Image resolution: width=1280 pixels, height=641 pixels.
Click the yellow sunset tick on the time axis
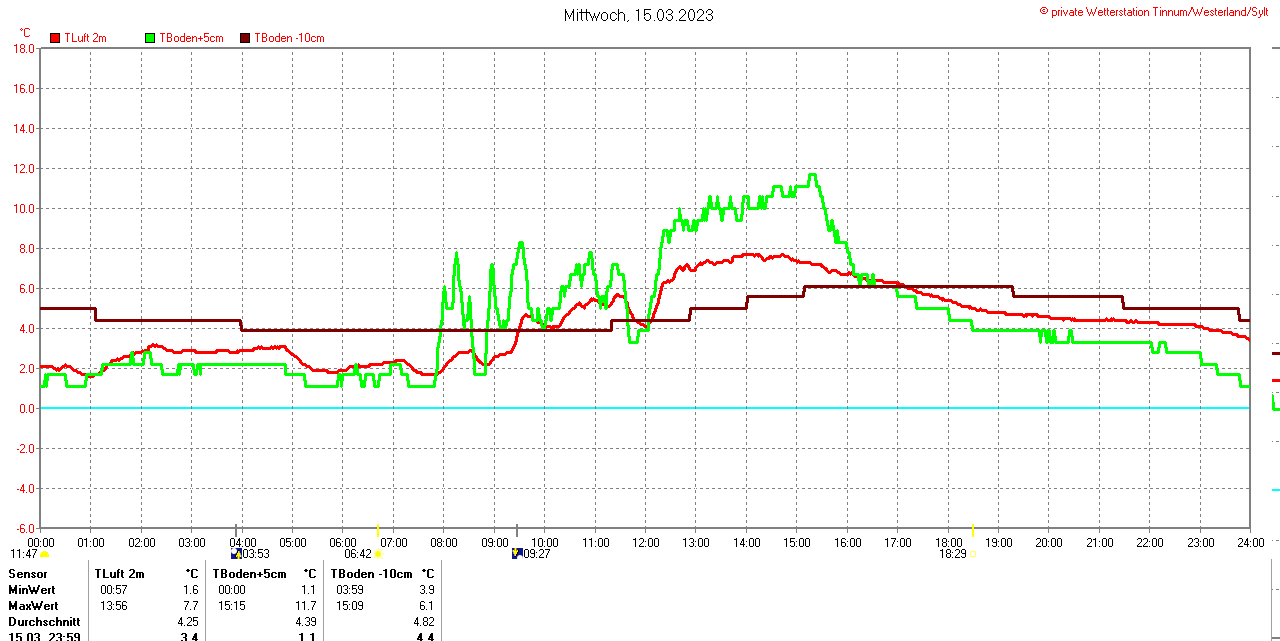(972, 530)
